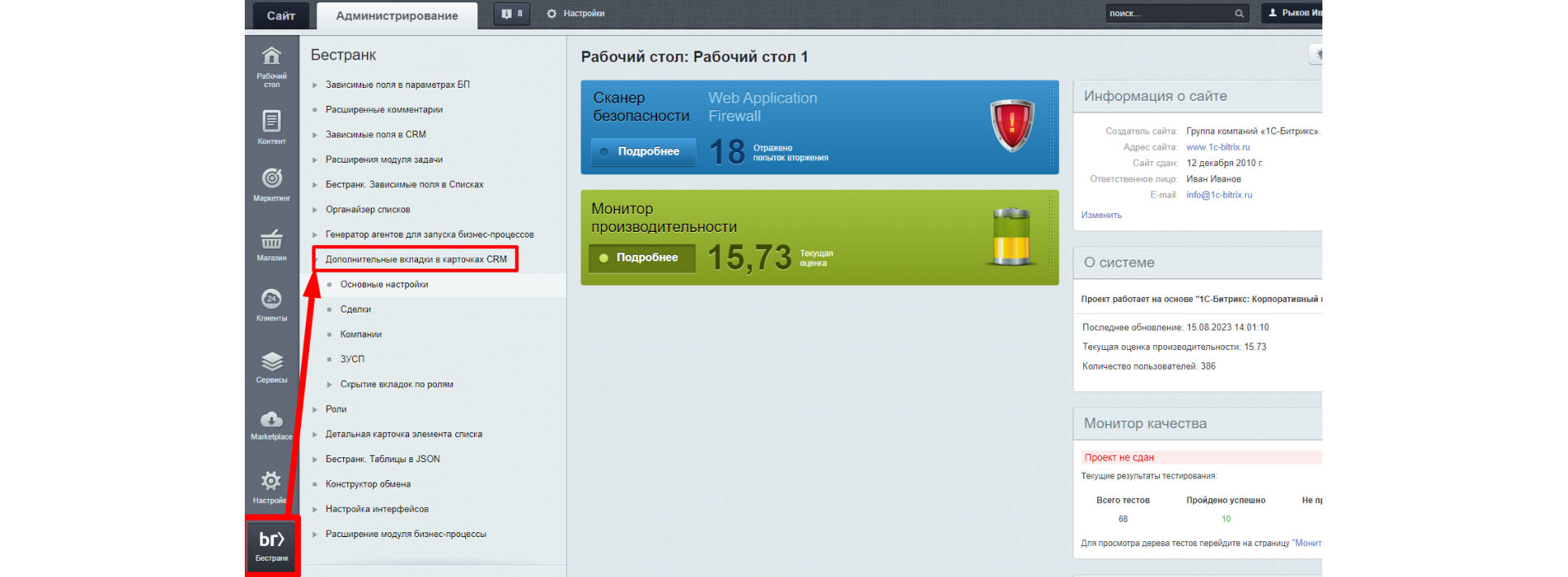Screen dimensions: 1568x577
Task: Click the Информация о сайте header
Action: point(1155,96)
